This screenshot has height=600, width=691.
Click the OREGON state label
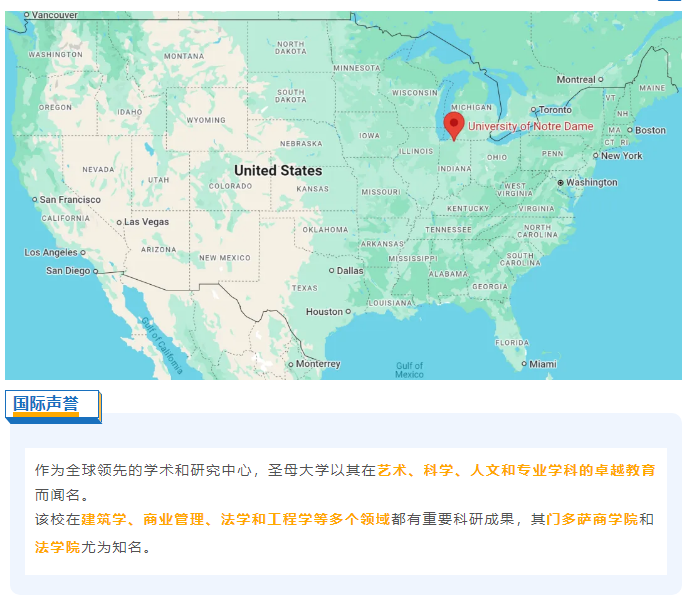pos(55,107)
